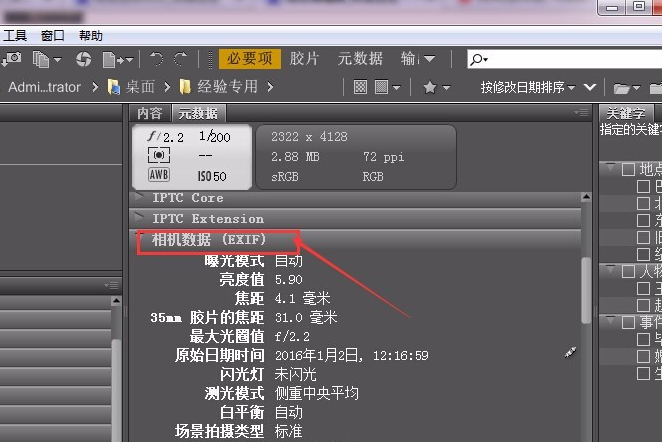This screenshot has width=662, height=442.
Task: Expand the IPTC Core section
Action: (139, 197)
